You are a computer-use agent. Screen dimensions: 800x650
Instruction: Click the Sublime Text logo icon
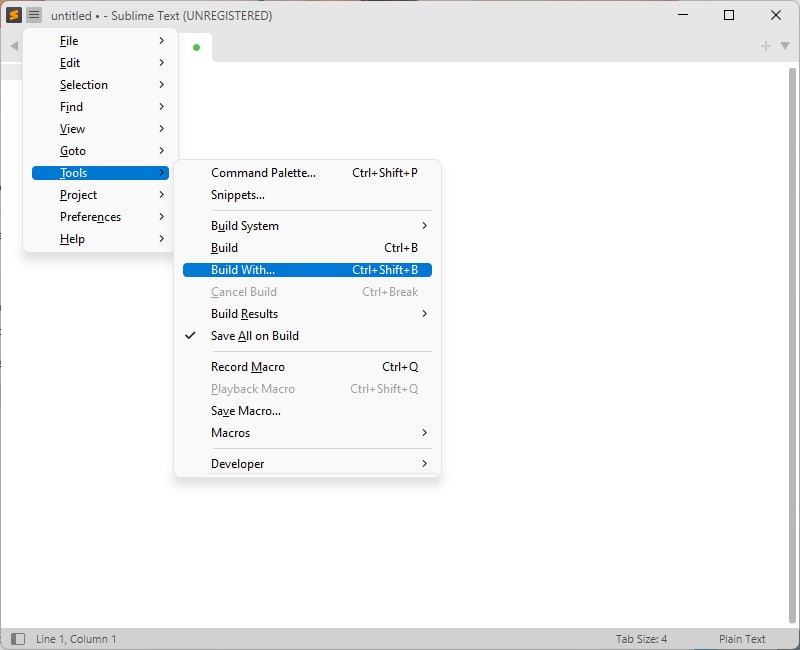point(14,15)
